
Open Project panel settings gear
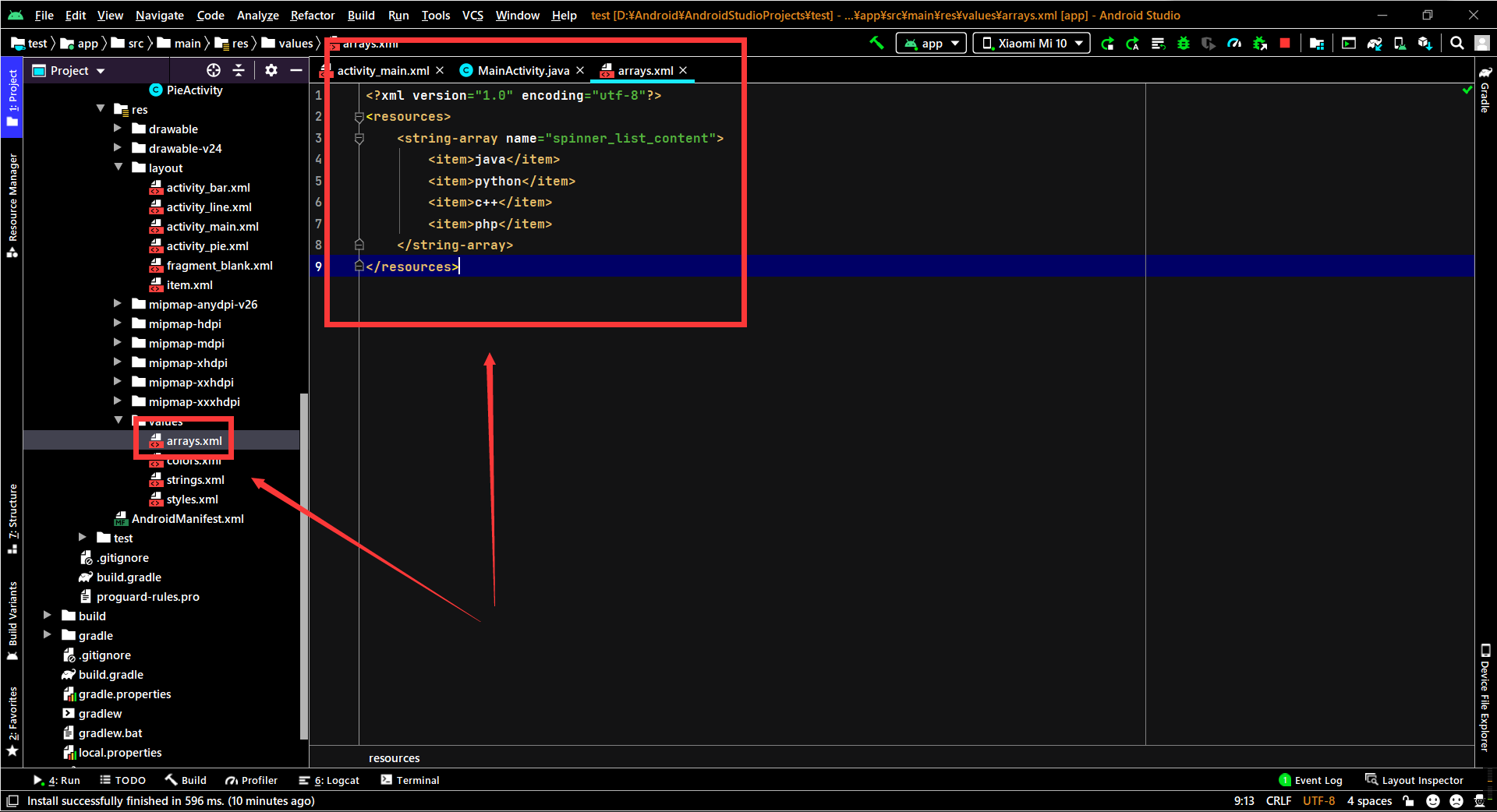point(271,70)
